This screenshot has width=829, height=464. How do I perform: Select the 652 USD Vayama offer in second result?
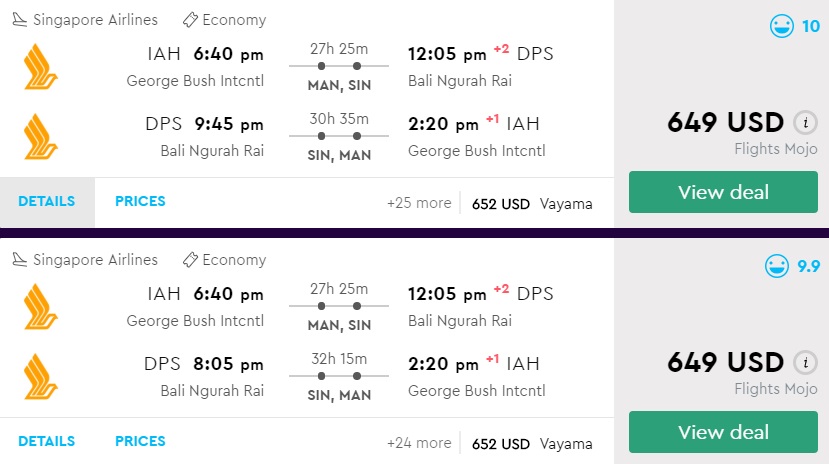point(532,444)
